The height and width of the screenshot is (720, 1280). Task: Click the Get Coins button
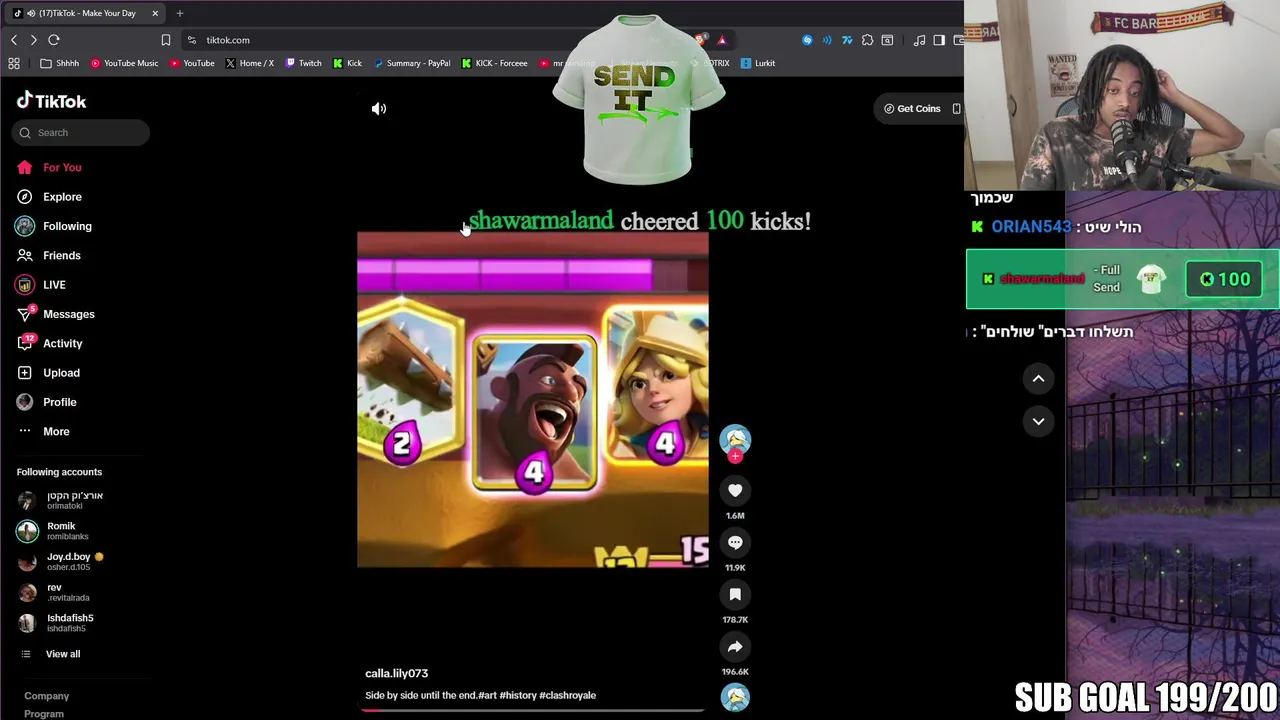tap(912, 108)
